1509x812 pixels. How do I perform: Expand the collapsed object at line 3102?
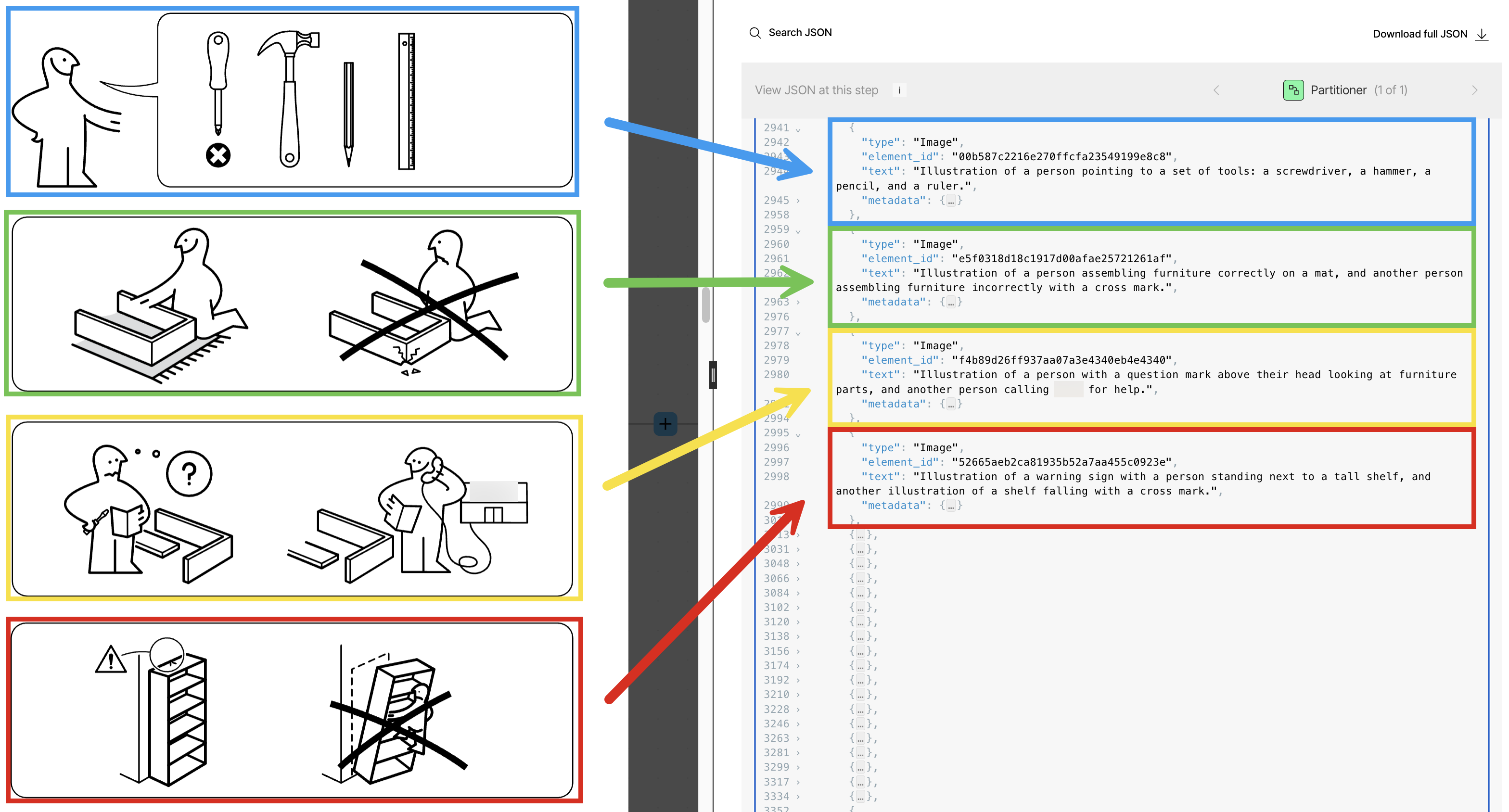pos(798,608)
